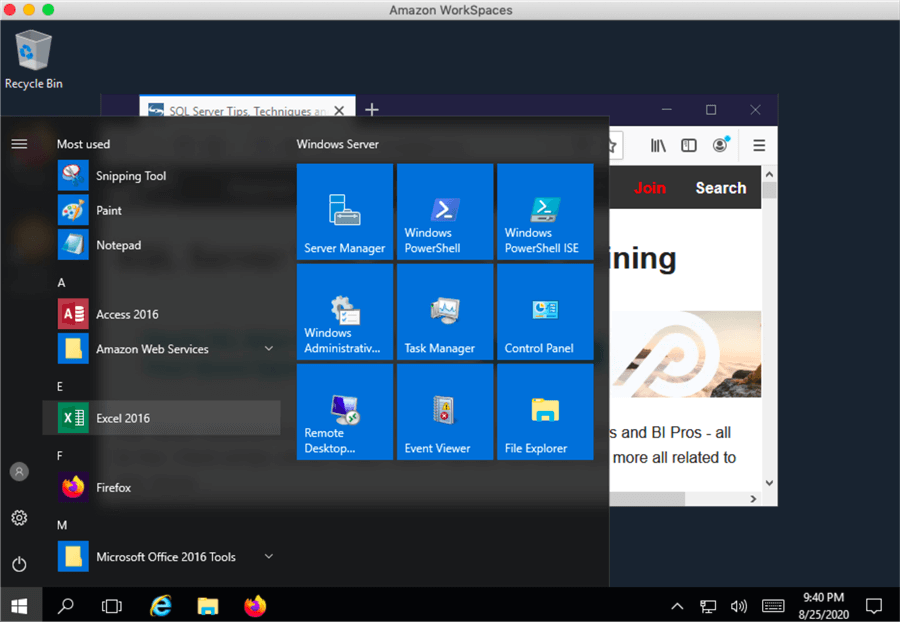
Task: Open the Remote Desktop tile
Action: click(x=345, y=411)
